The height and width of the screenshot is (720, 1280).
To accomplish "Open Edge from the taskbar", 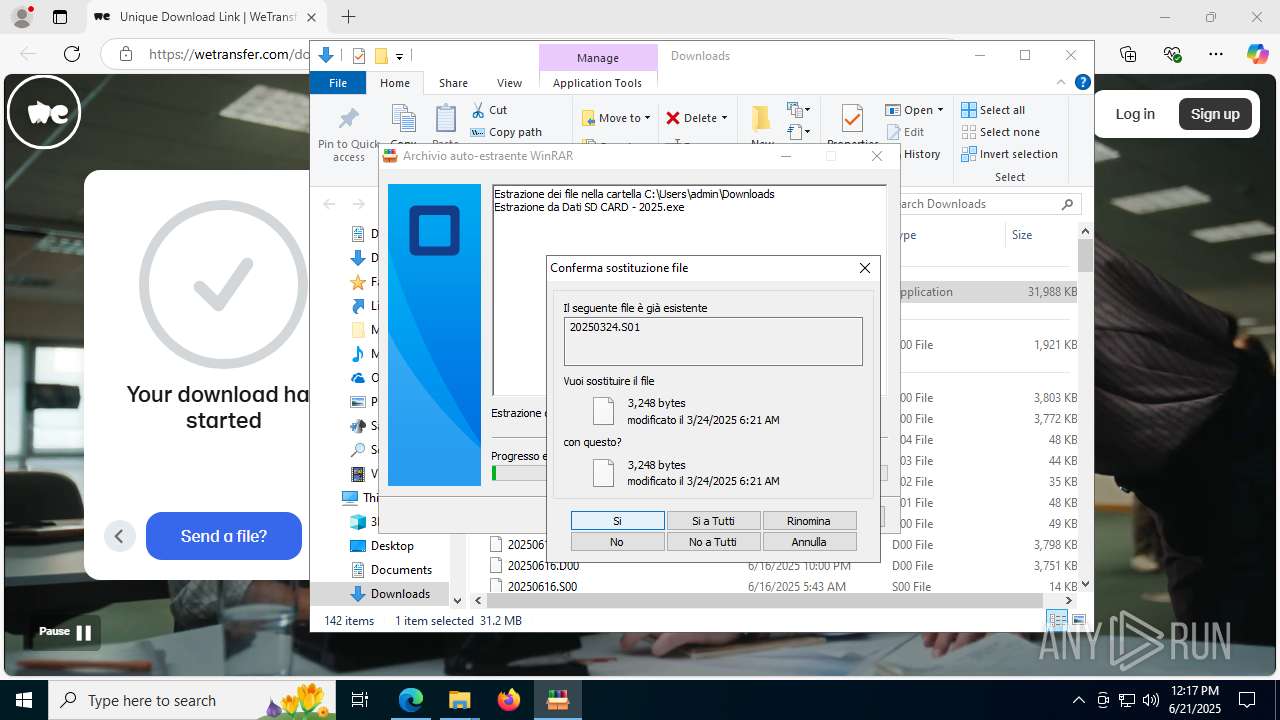I will click(411, 700).
